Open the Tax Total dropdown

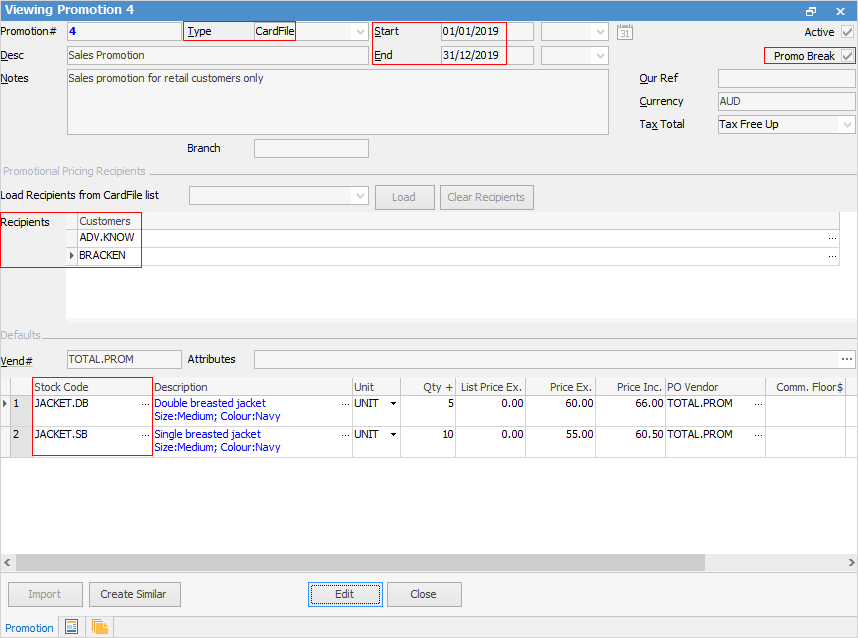point(847,125)
